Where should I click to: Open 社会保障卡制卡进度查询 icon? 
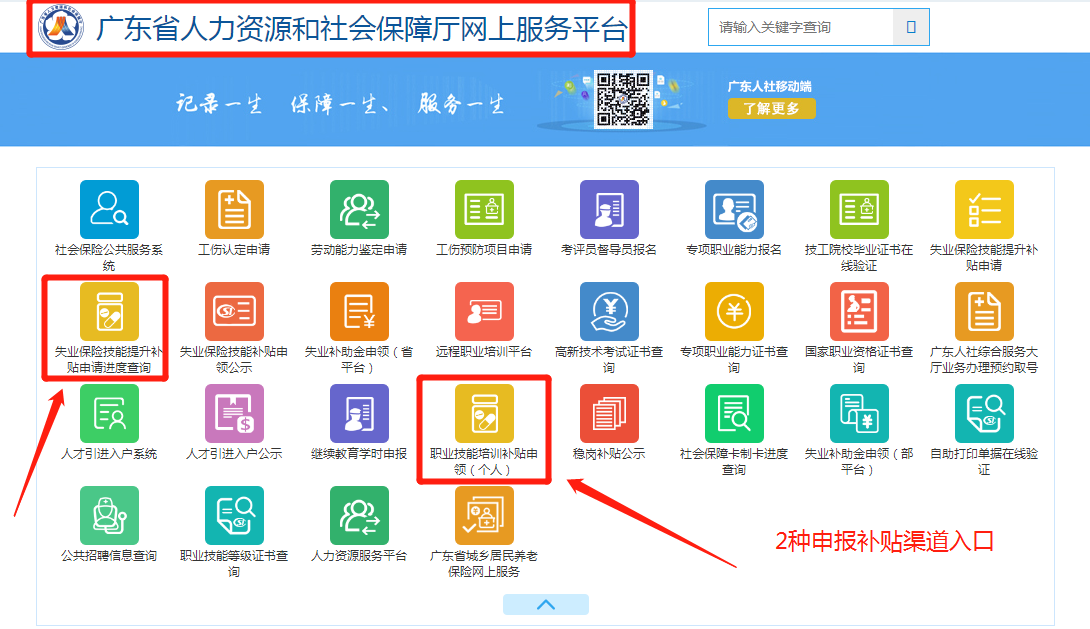point(734,414)
